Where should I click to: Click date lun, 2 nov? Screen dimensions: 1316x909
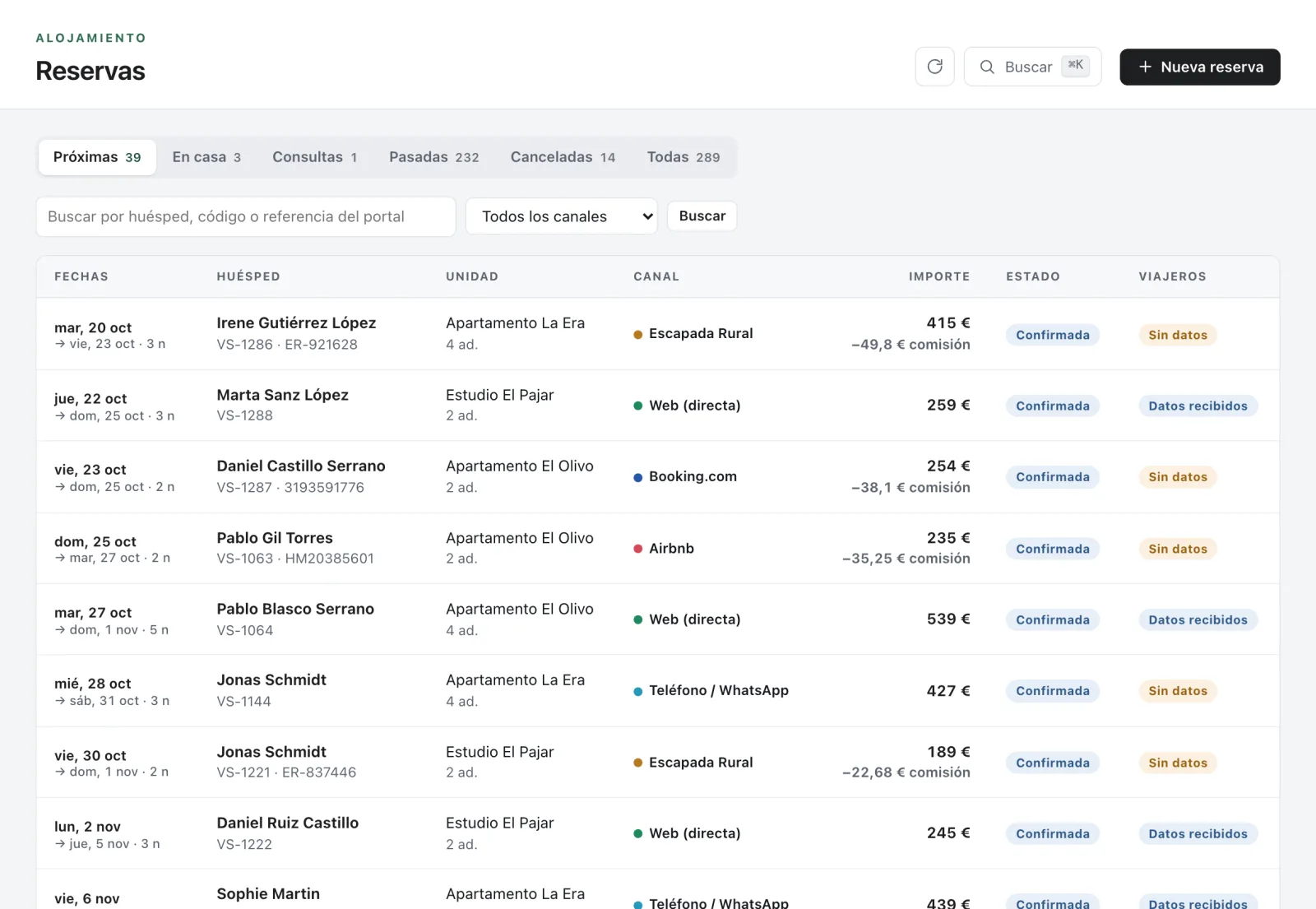[87, 827]
